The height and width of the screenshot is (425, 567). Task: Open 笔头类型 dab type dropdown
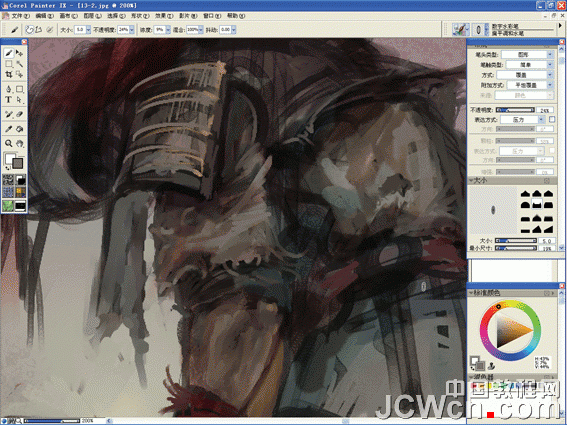(528, 55)
